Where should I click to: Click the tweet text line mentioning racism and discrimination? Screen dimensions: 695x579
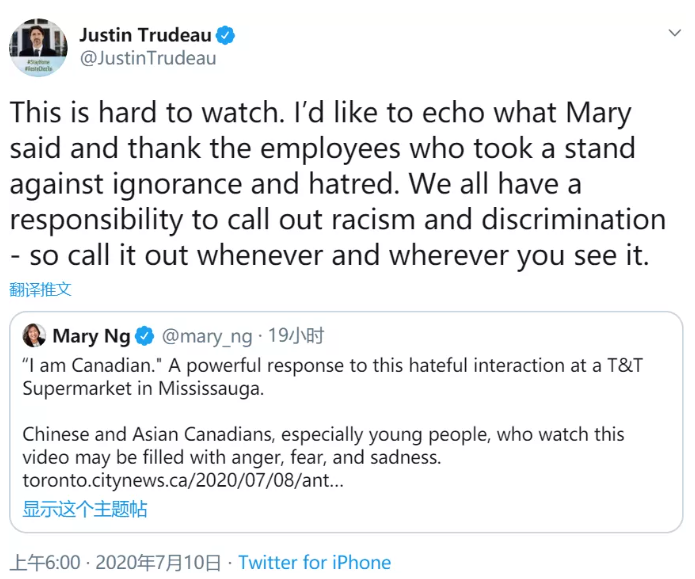point(337,220)
